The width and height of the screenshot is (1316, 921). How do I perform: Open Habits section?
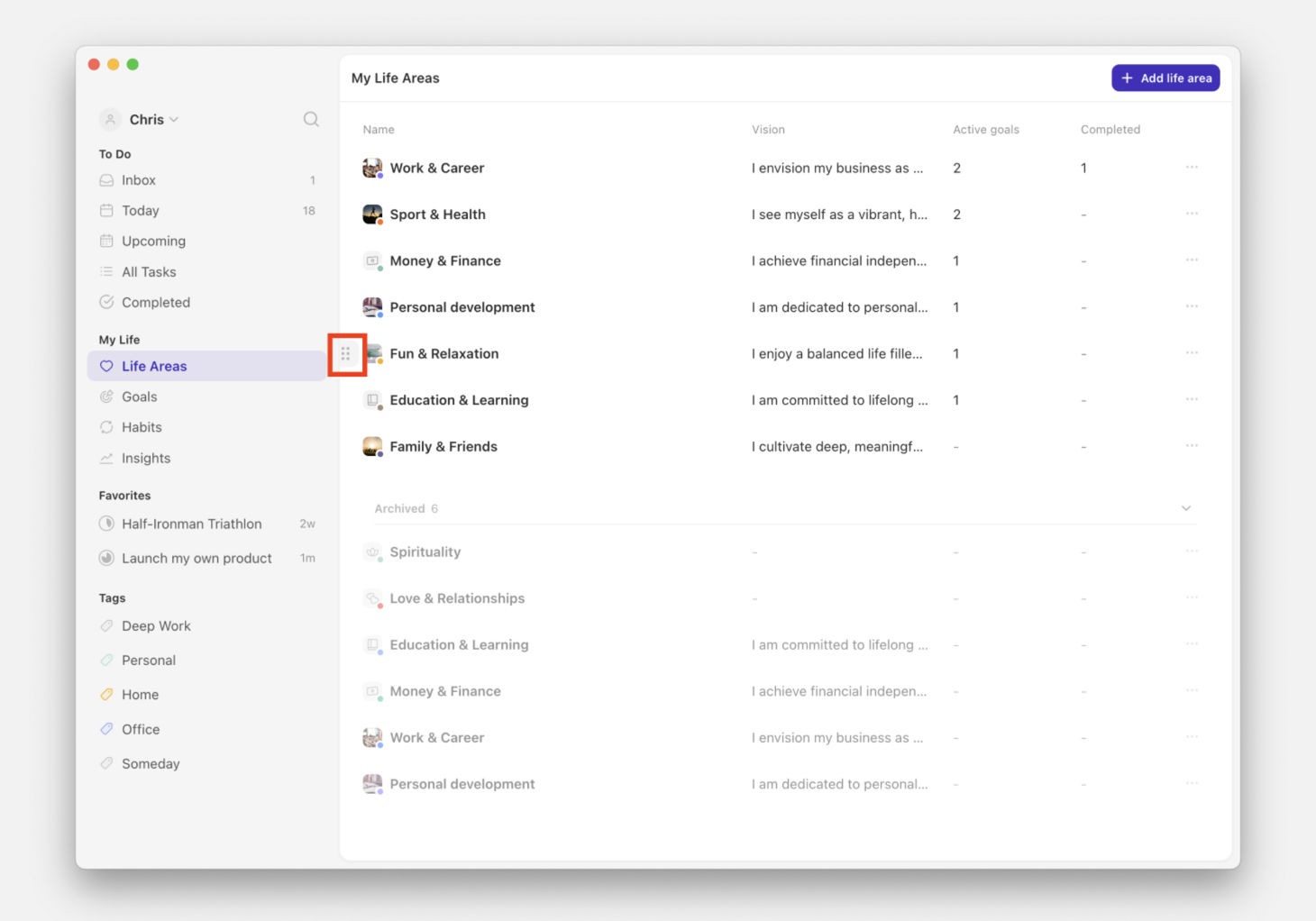pos(206,427)
